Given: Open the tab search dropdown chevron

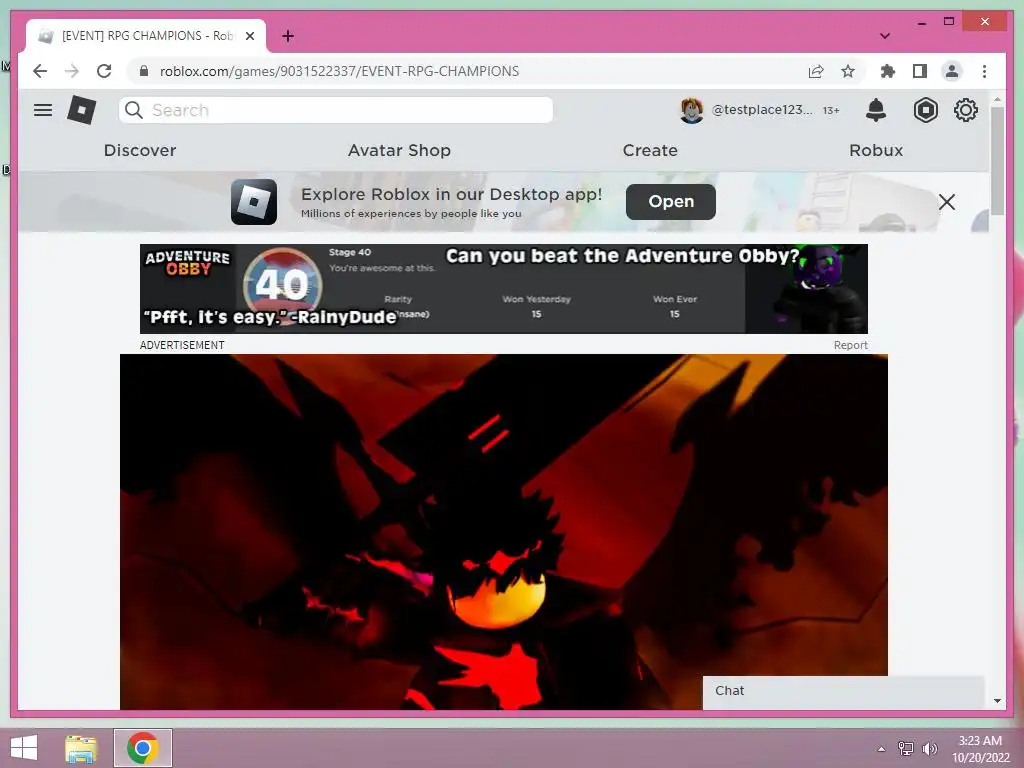Looking at the screenshot, I should pyautogui.click(x=885, y=36).
